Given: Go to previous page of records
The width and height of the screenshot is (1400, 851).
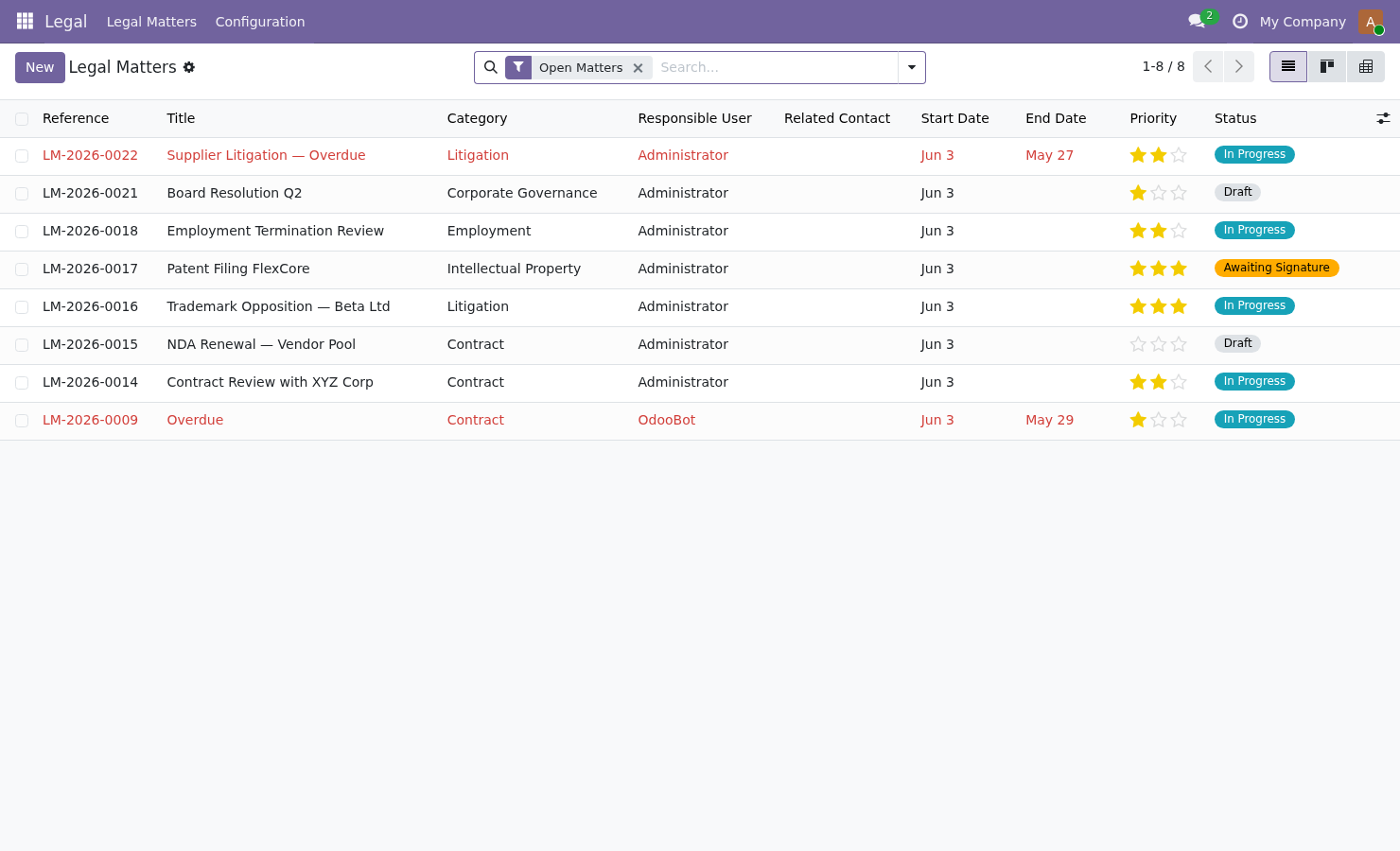Looking at the screenshot, I should [x=1208, y=66].
